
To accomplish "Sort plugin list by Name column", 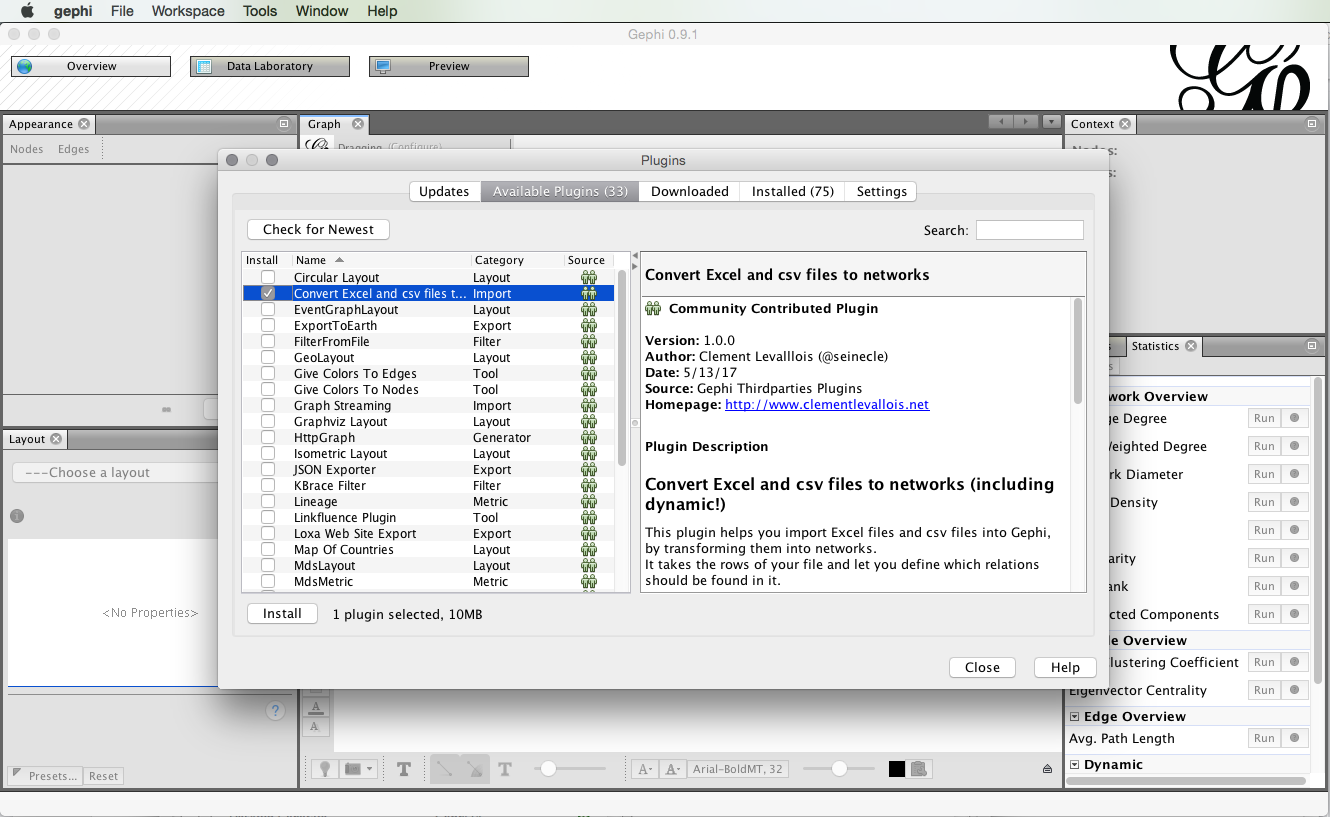I will click(381, 260).
